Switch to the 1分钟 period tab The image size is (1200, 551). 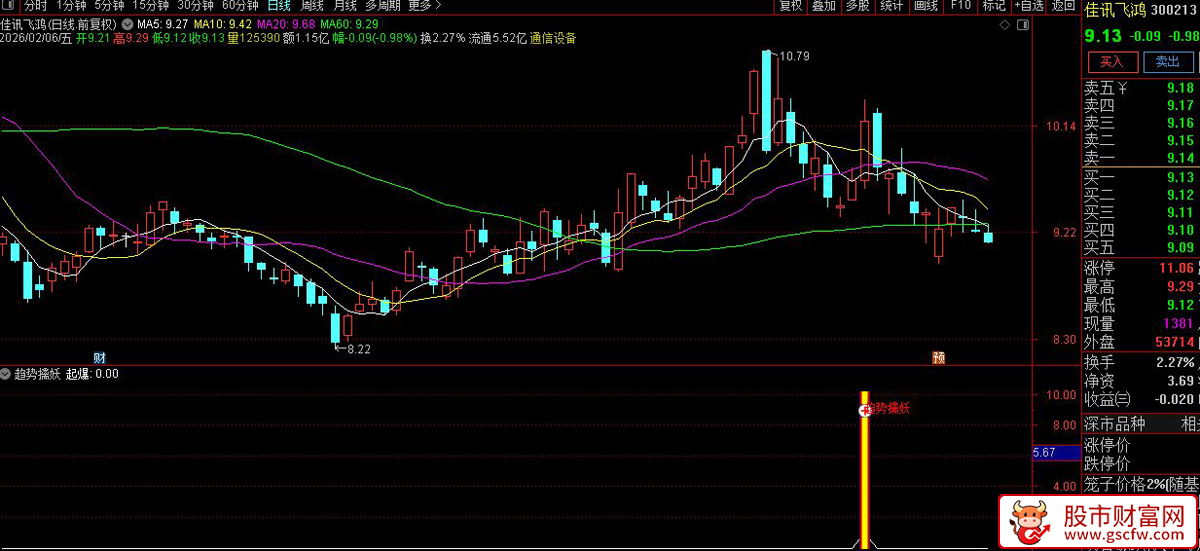(70, 5)
